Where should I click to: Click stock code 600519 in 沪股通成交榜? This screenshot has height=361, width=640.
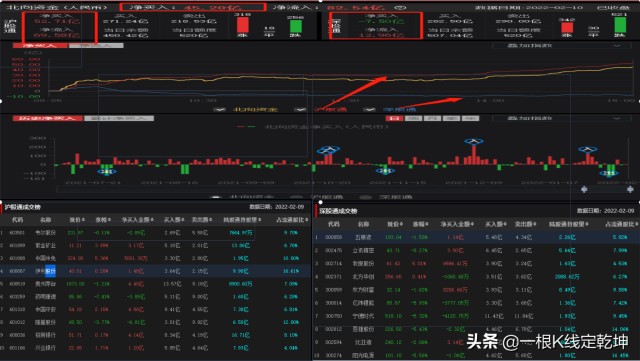(17, 283)
